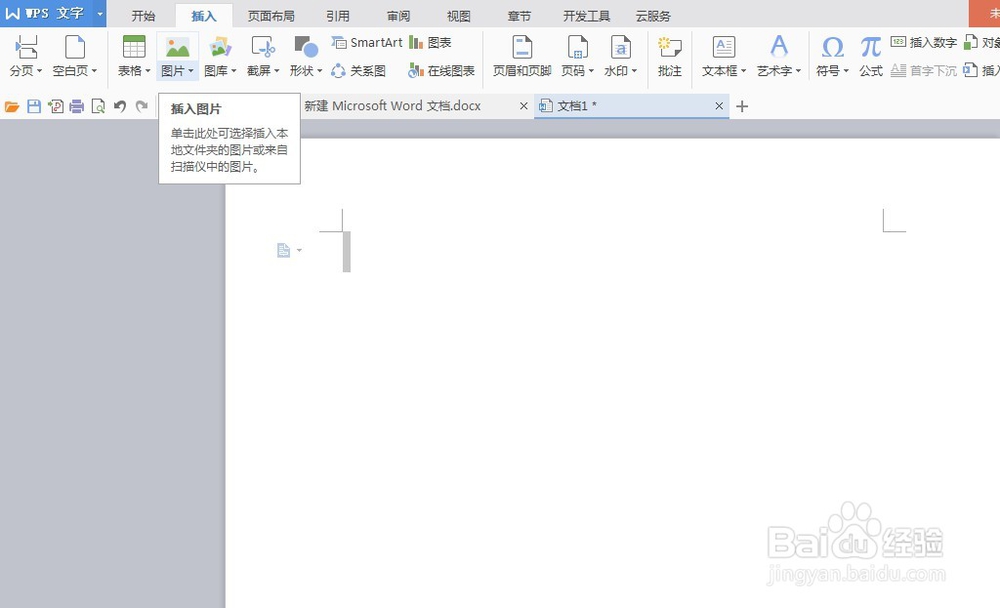Close the 文档1 document tab
1000x608 pixels.
719,106
